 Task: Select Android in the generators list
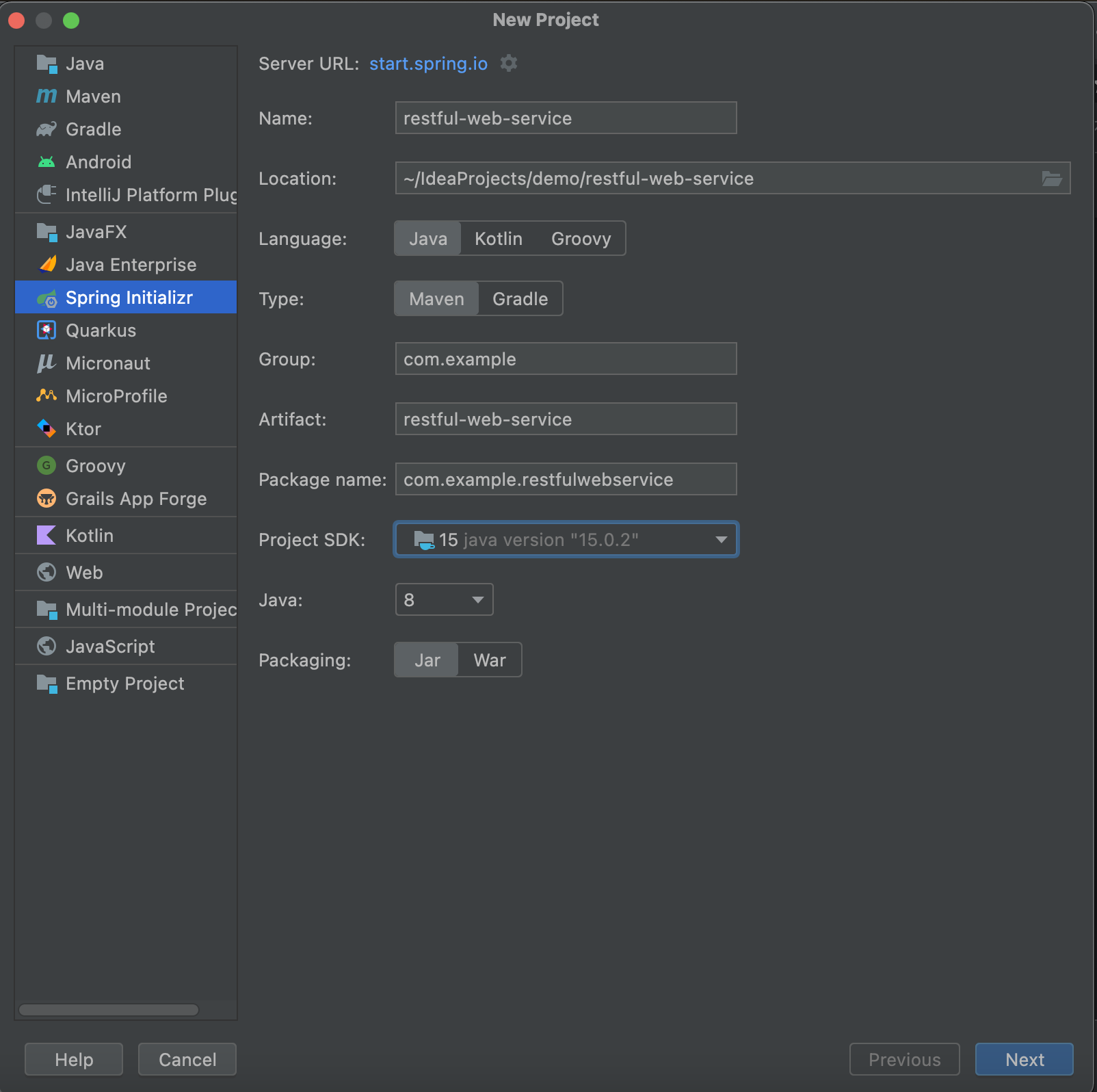pyautogui.click(x=126, y=162)
